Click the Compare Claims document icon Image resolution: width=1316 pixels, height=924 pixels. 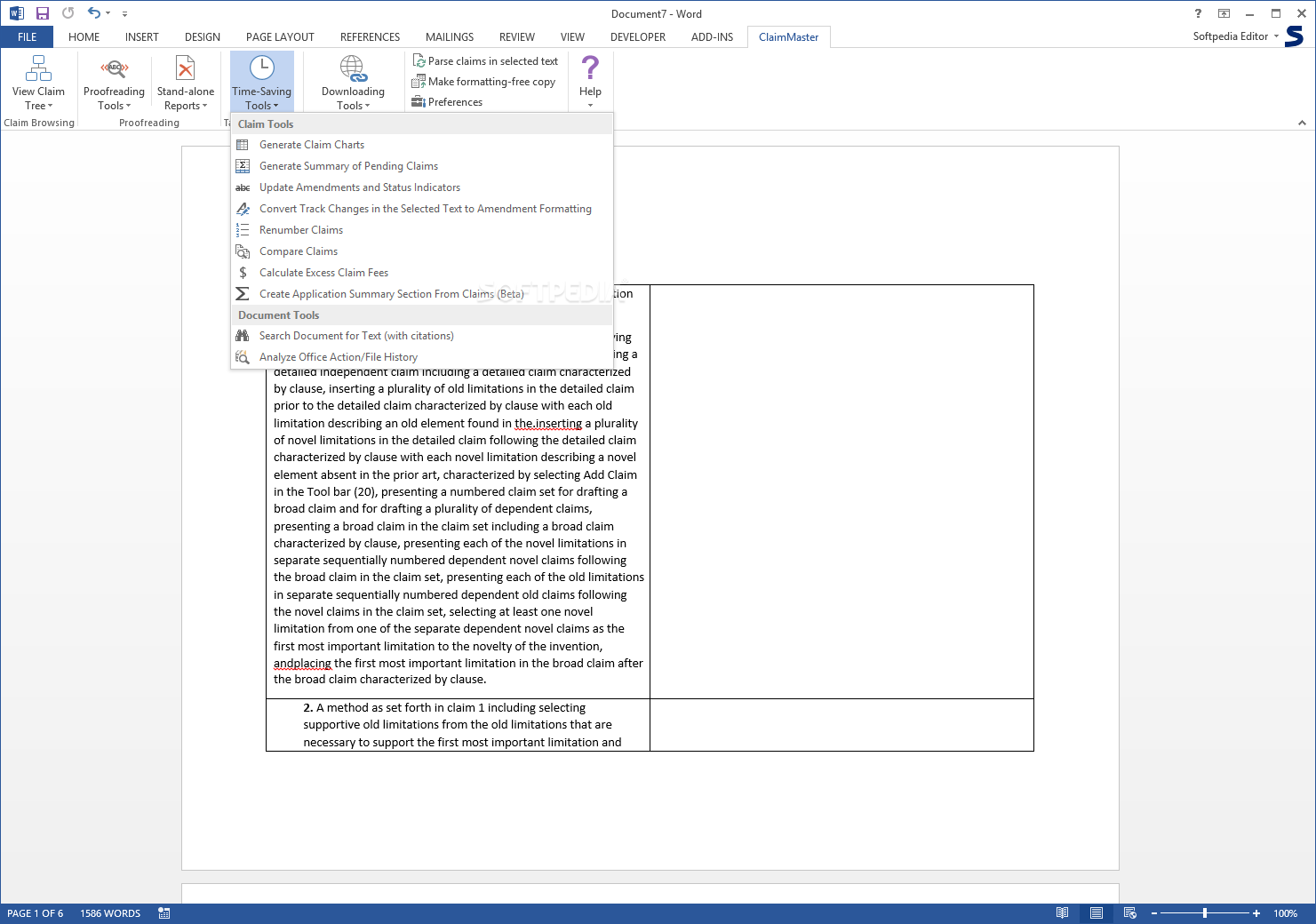[243, 251]
